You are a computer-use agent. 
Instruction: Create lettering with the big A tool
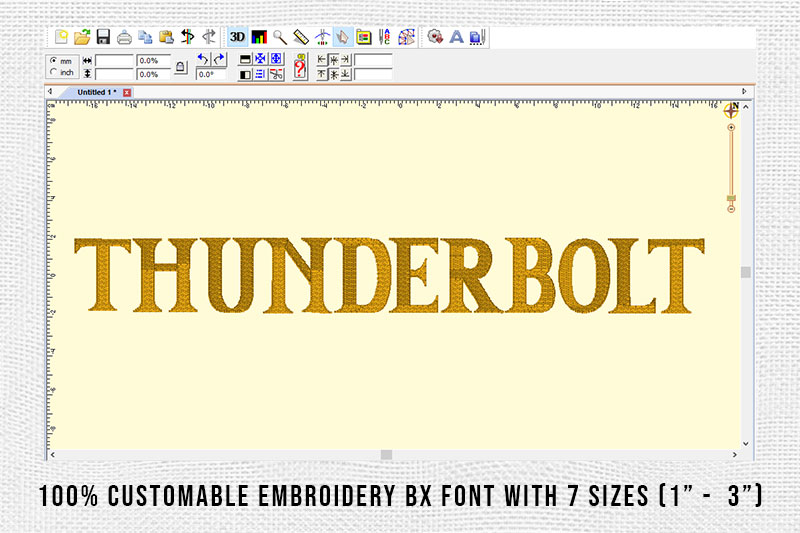coord(456,37)
